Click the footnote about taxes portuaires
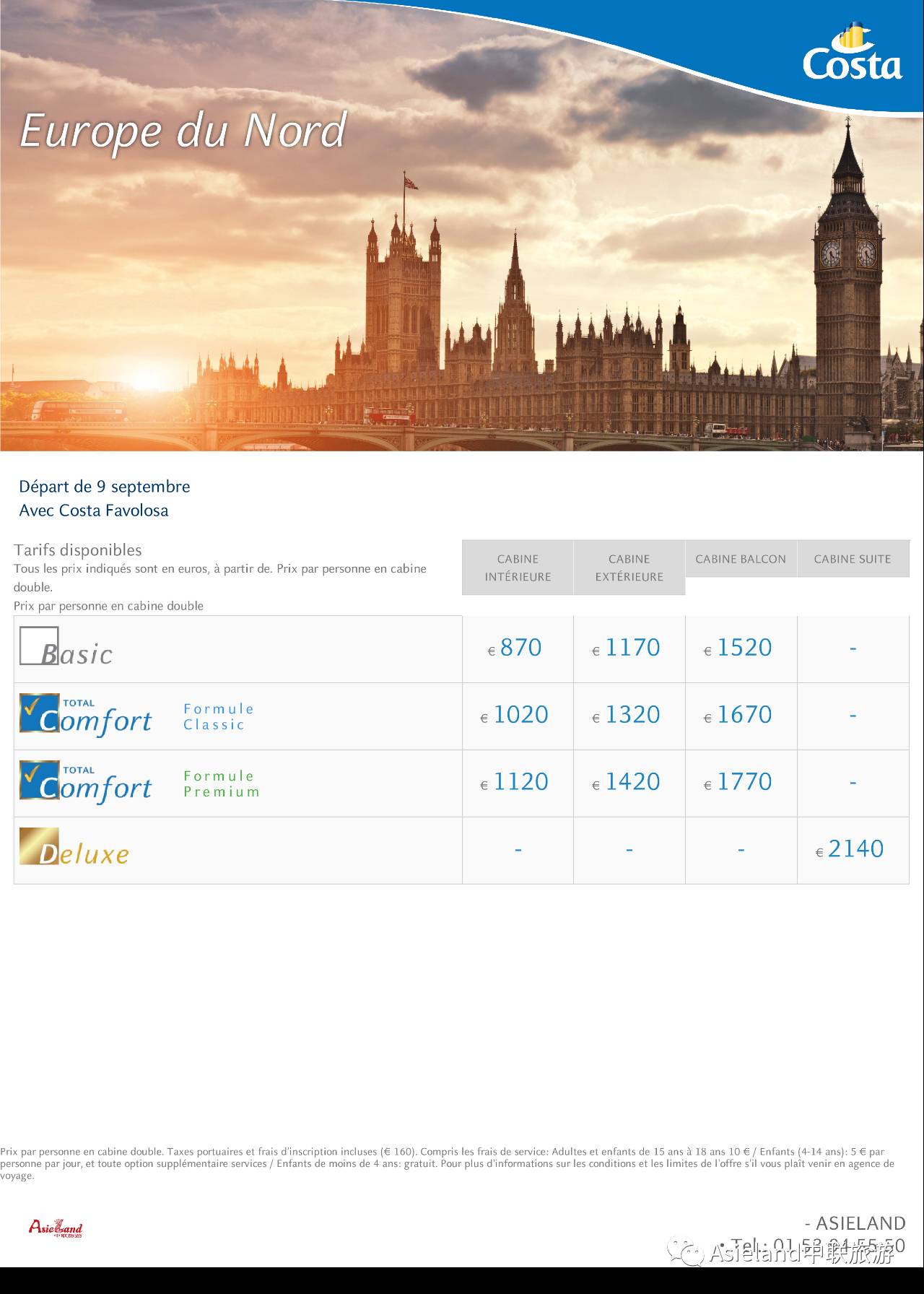This screenshot has width=924, height=1294. pyautogui.click(x=448, y=1163)
